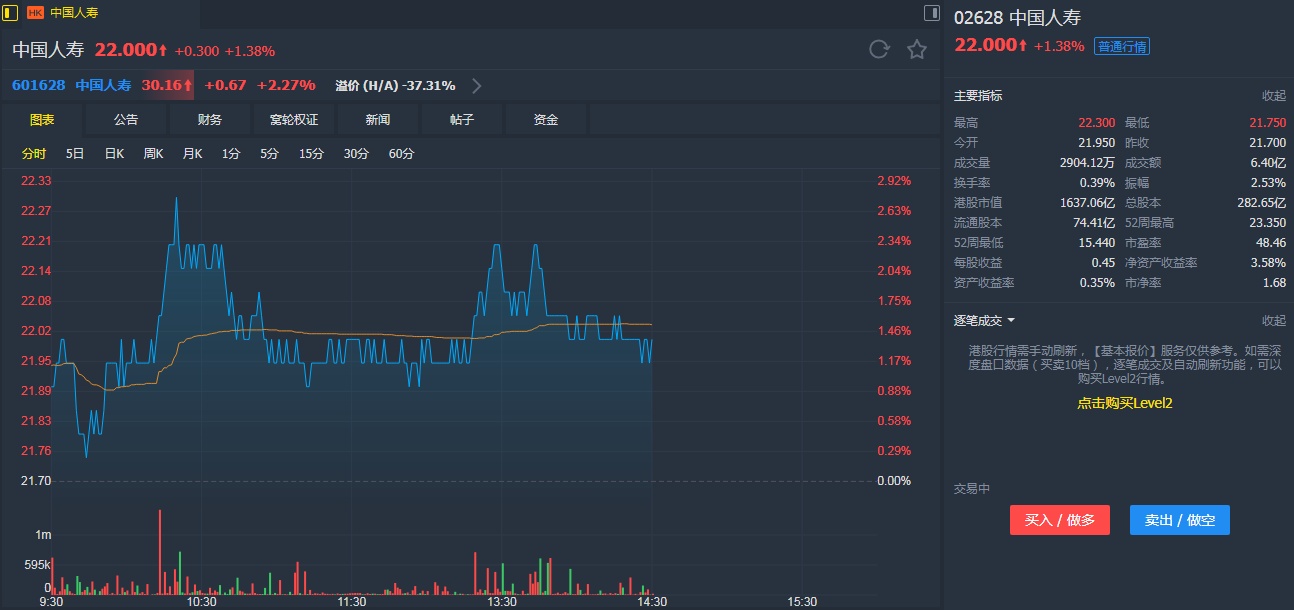Expand the A-share quote row arrow

tap(477, 85)
